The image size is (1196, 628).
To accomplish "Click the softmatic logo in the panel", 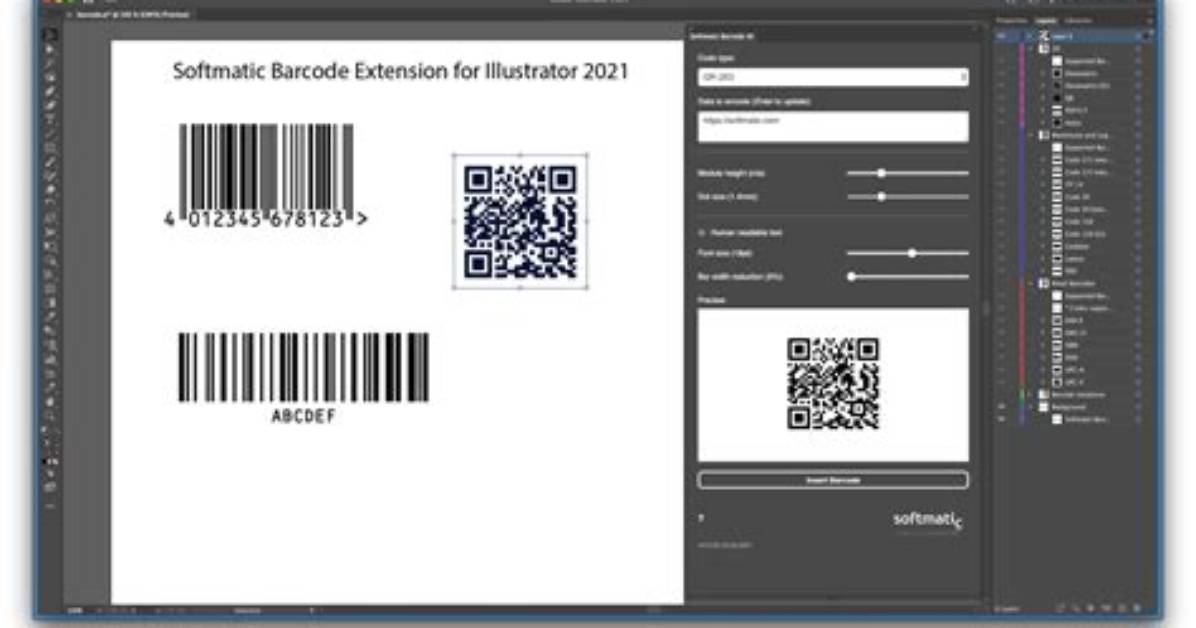I will [x=928, y=520].
